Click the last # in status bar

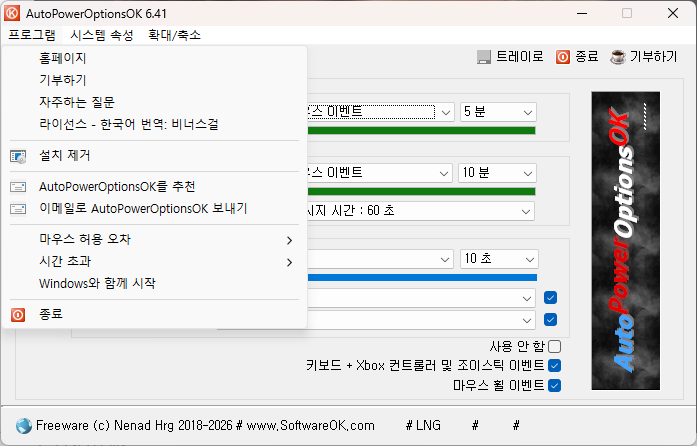click(x=516, y=426)
